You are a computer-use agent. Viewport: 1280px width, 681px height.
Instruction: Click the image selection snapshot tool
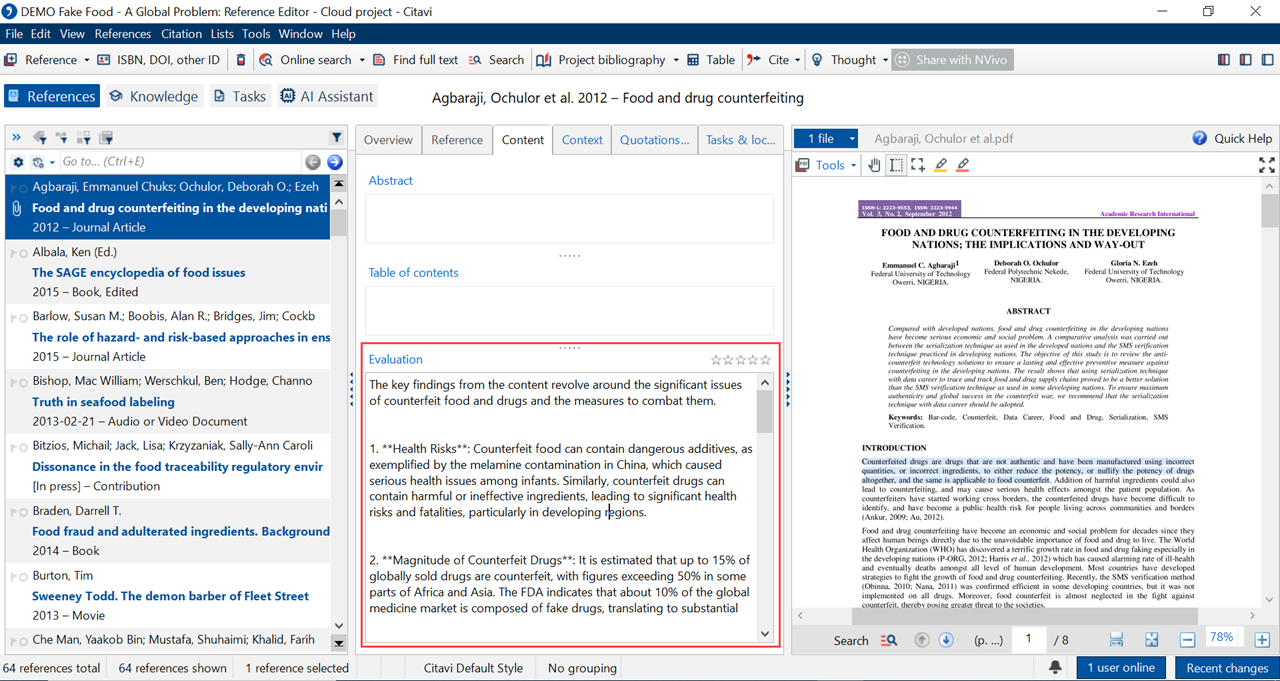(x=918, y=165)
